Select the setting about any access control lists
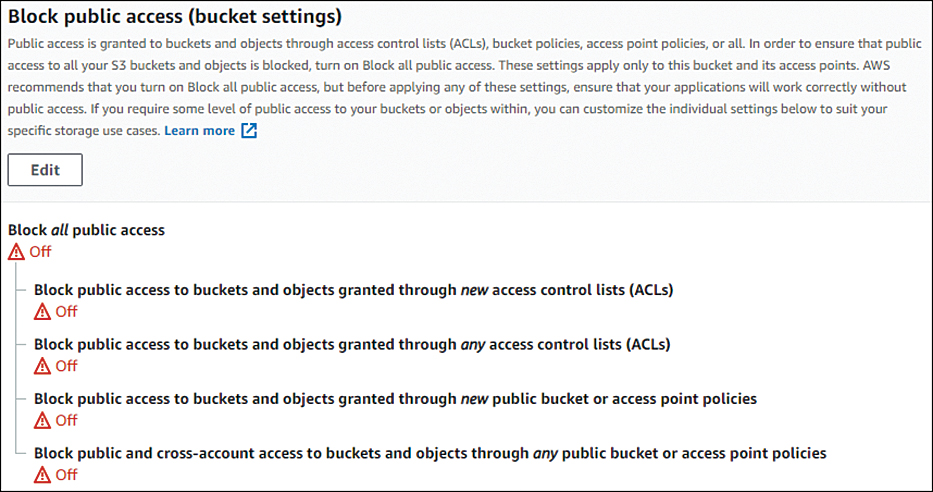The height and width of the screenshot is (492, 933). (x=352, y=344)
